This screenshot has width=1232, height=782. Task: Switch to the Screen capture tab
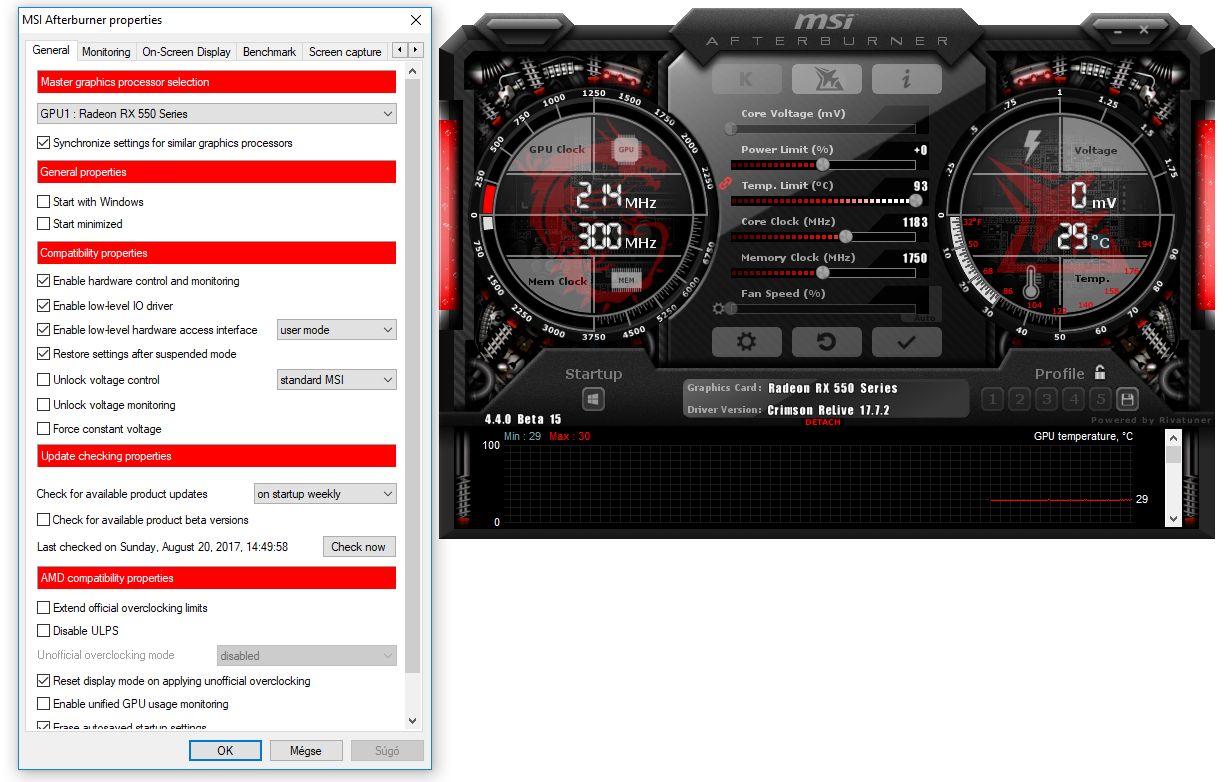pyautogui.click(x=345, y=52)
